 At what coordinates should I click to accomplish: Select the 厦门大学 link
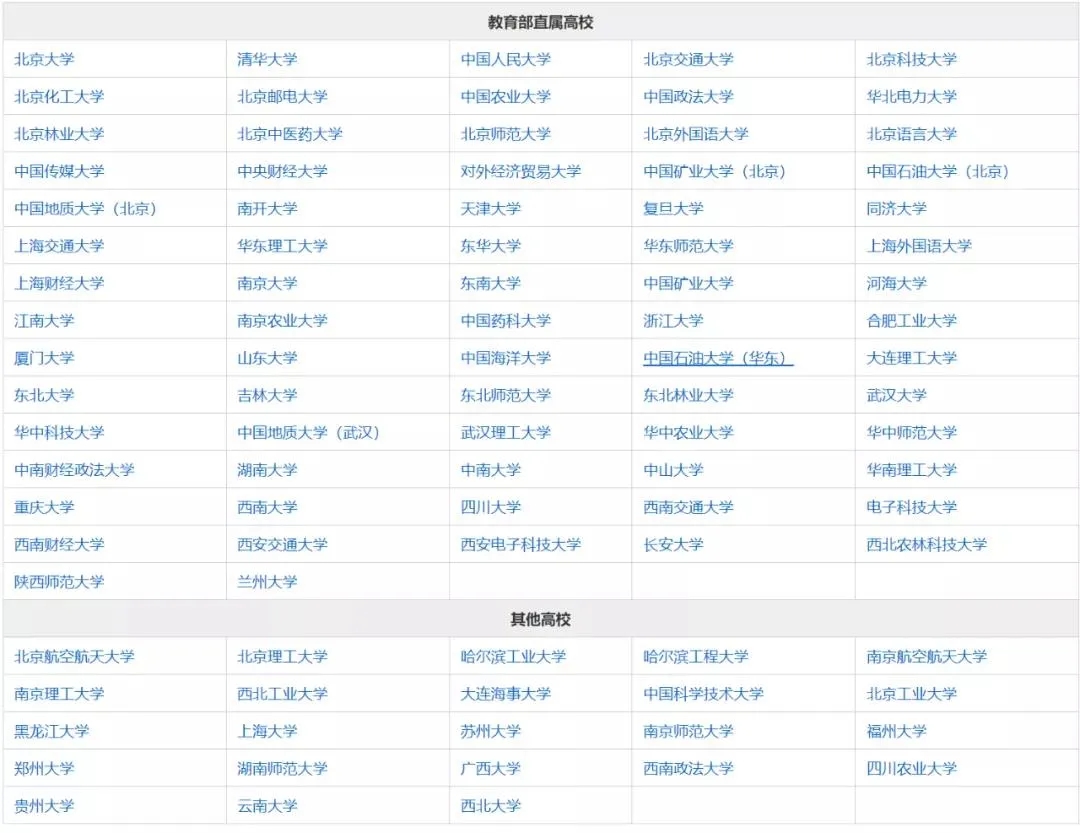point(44,358)
